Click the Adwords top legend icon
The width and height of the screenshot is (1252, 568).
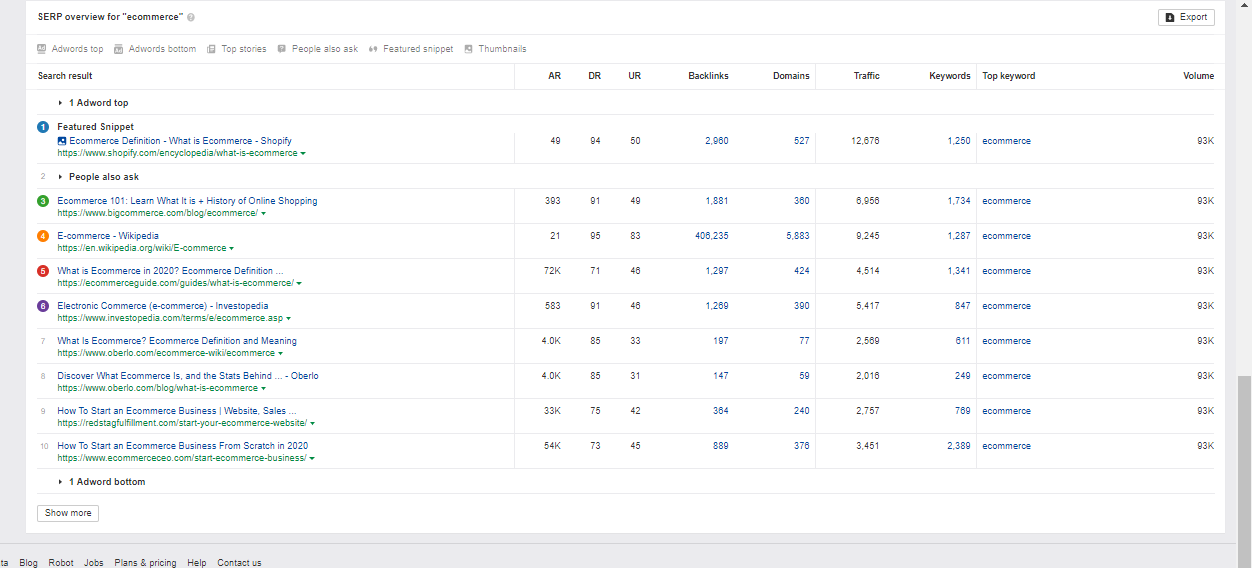(42, 49)
